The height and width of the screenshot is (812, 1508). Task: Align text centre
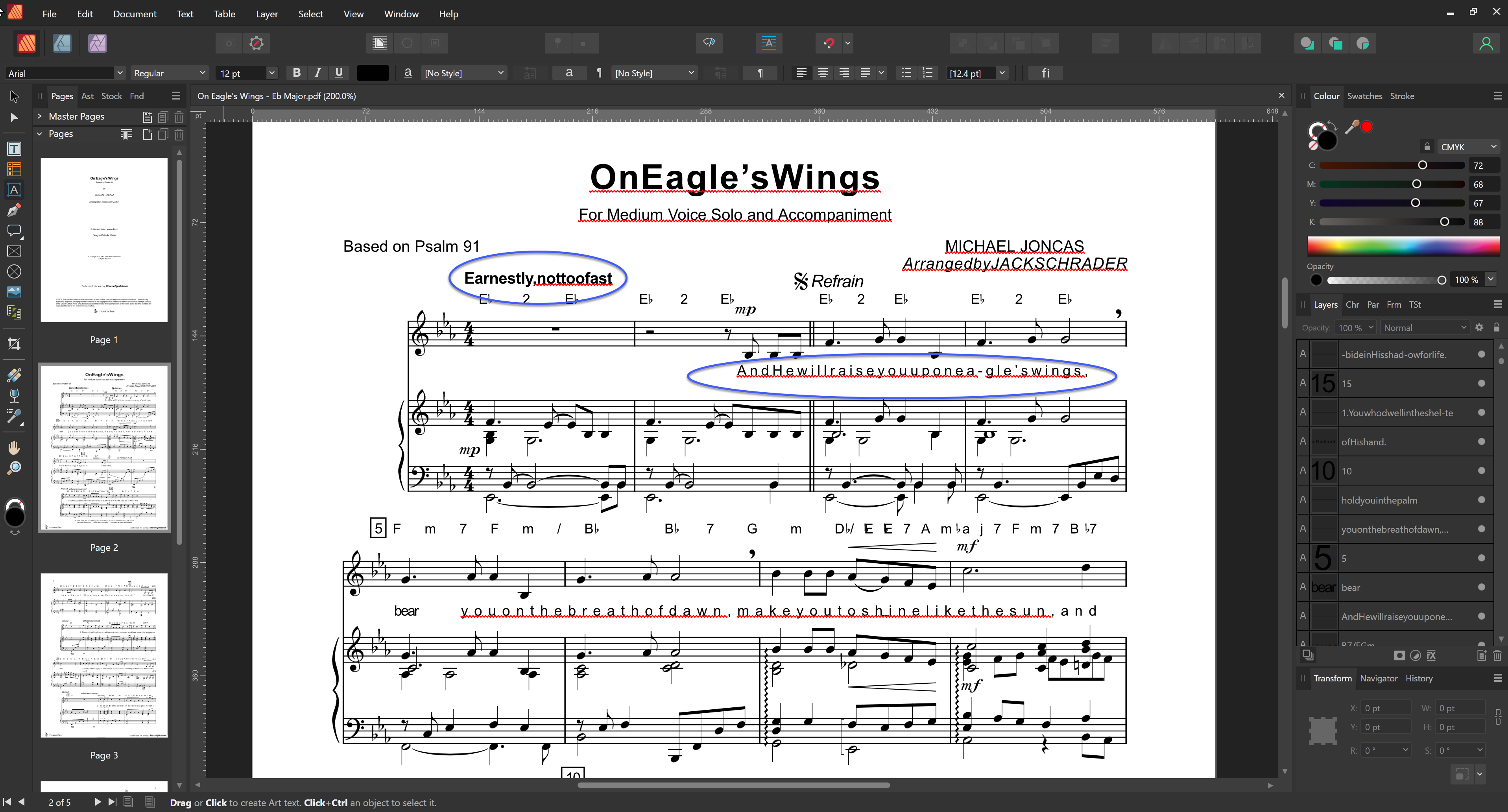click(823, 73)
